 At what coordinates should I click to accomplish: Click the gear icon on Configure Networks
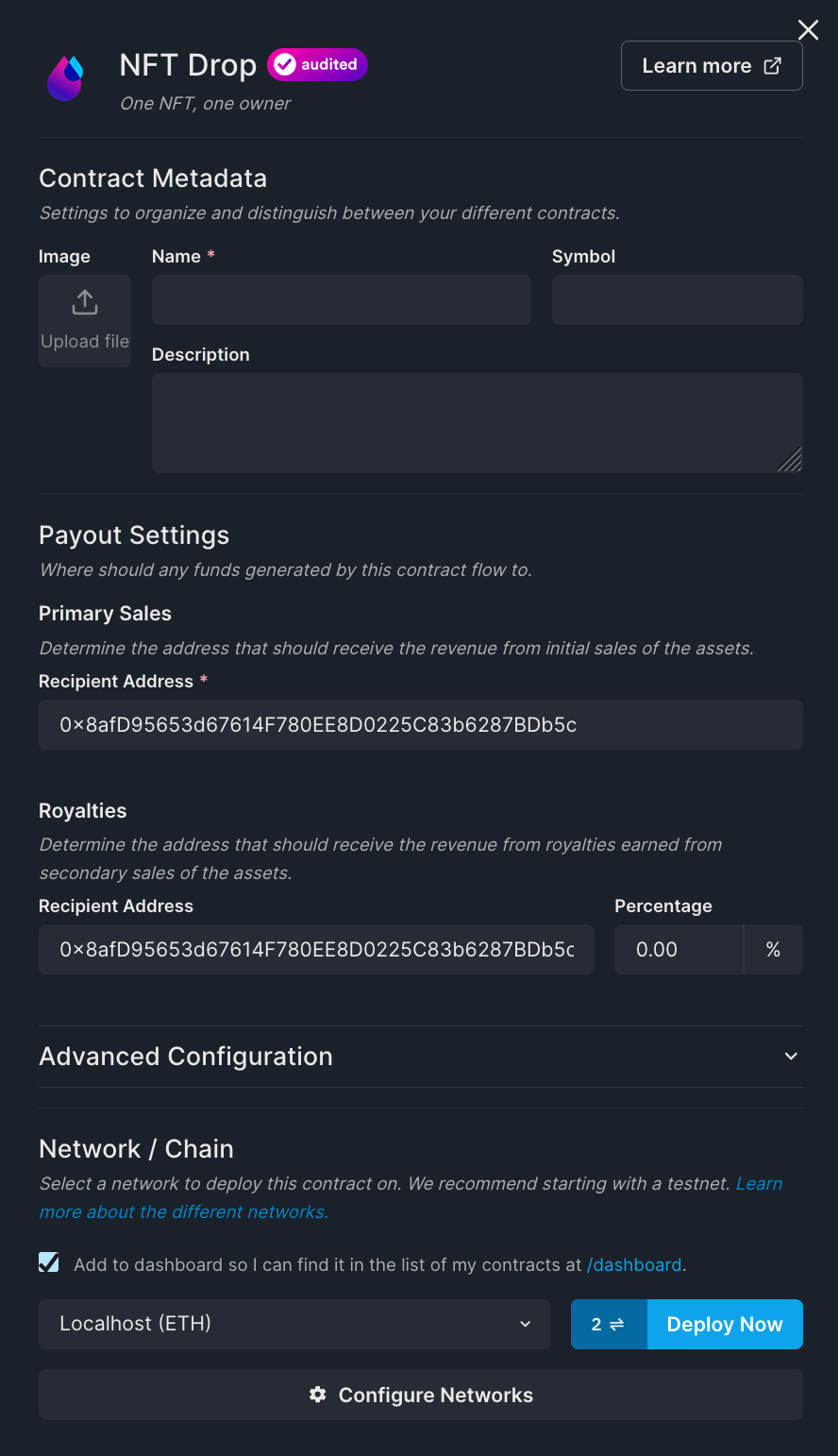click(x=317, y=1394)
